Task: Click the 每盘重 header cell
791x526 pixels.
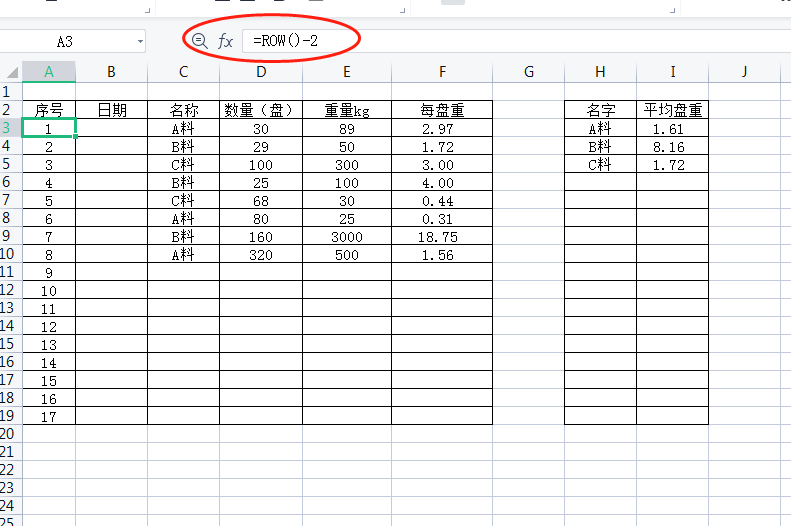Action: click(x=442, y=110)
